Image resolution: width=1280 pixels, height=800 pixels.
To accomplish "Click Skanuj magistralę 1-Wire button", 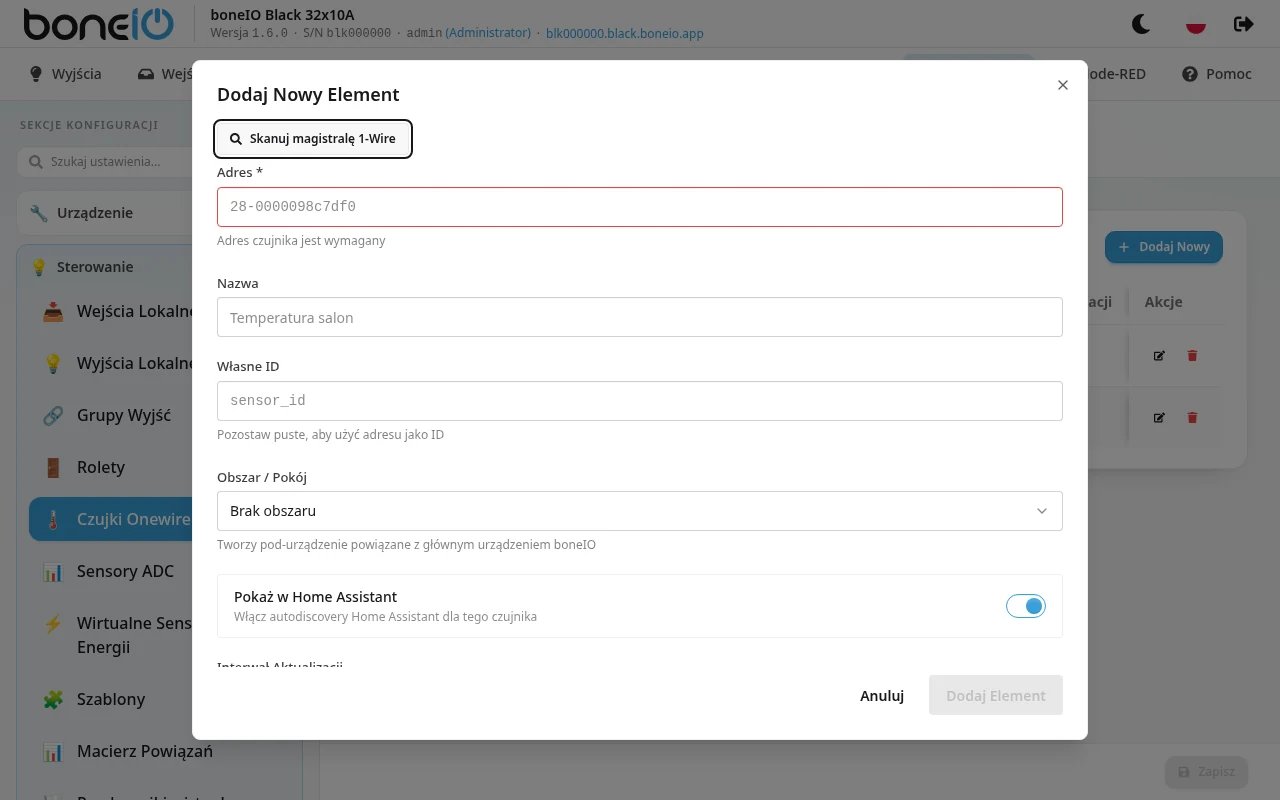I will (313, 139).
